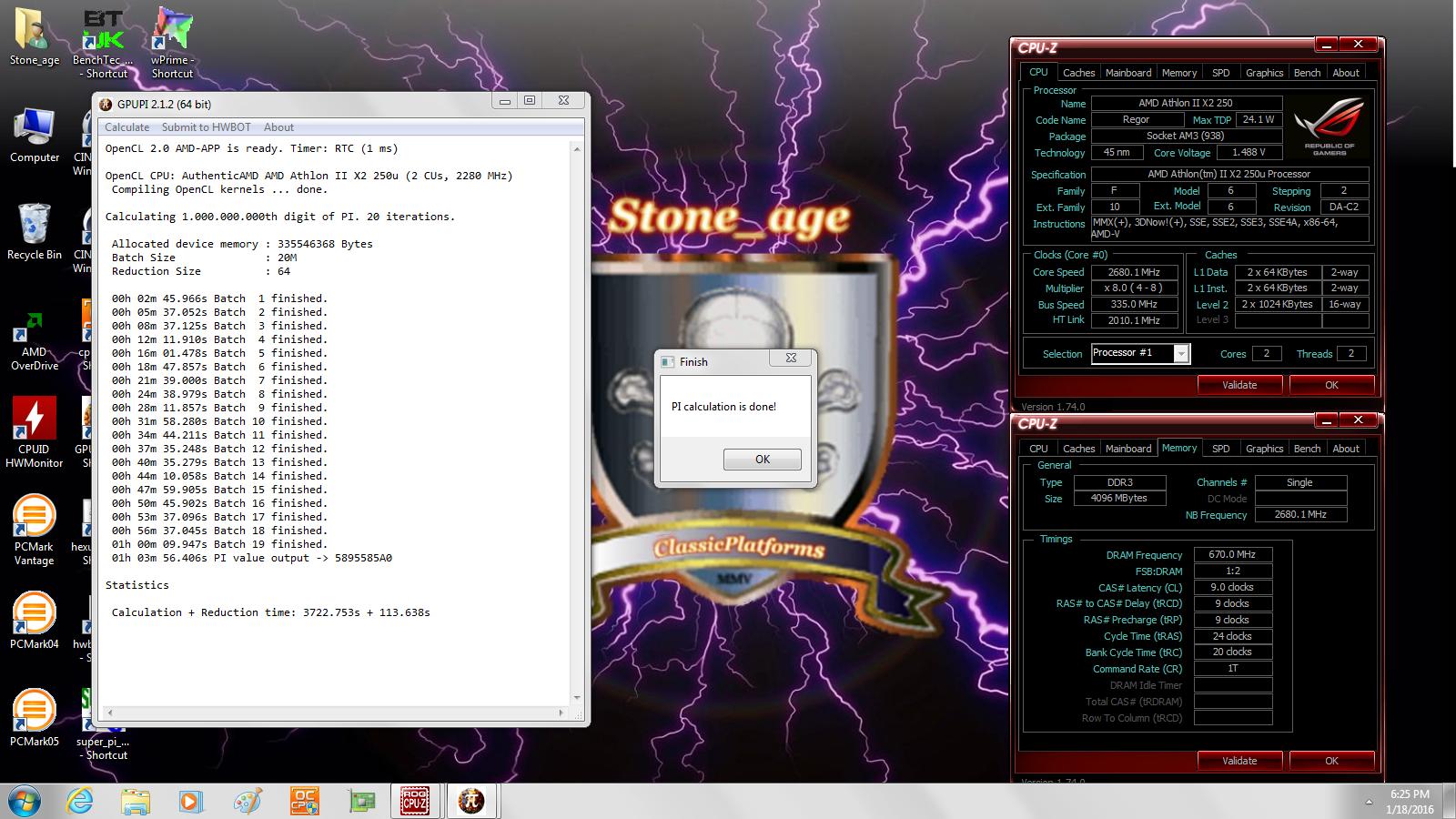This screenshot has height=819, width=1456.
Task: Click the Core Speed value 2680.1 MHz
Action: pyautogui.click(x=1134, y=272)
